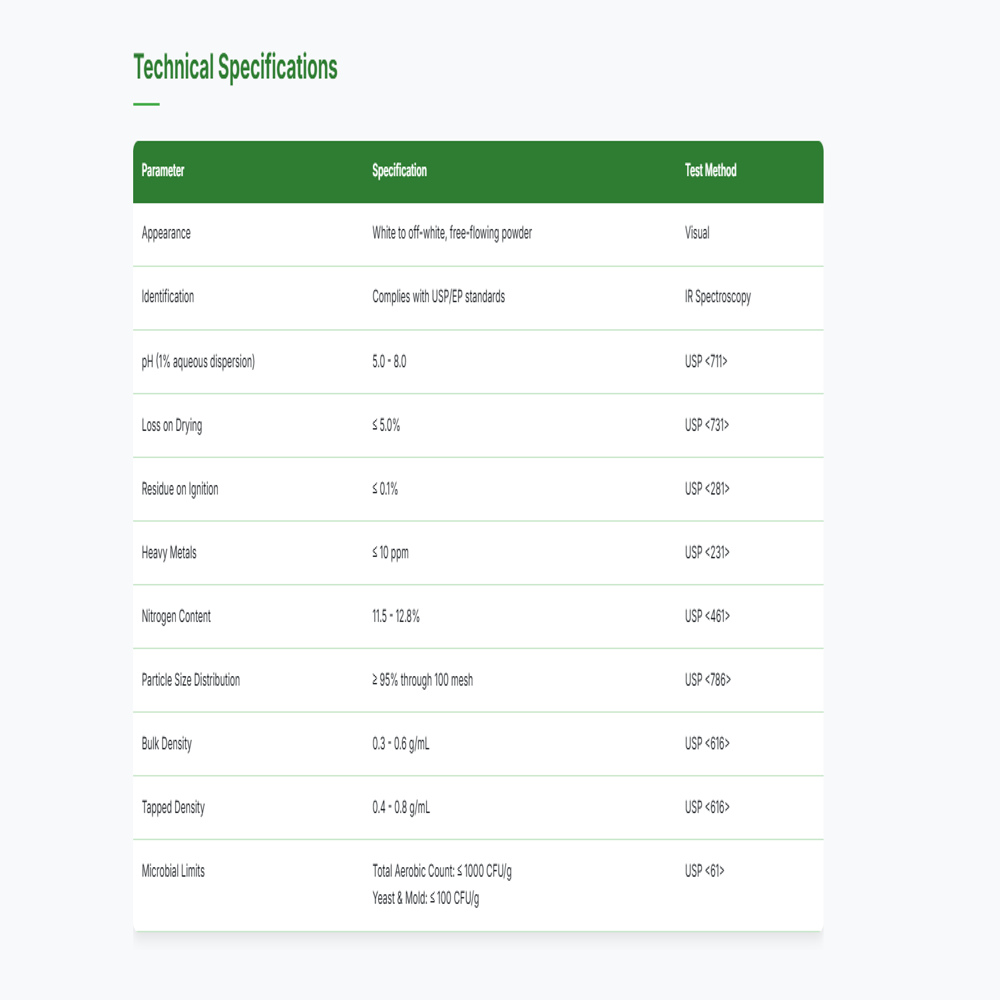This screenshot has width=1000, height=1000.
Task: Click the ≤ 10 ppm specification value
Action: (x=390, y=553)
